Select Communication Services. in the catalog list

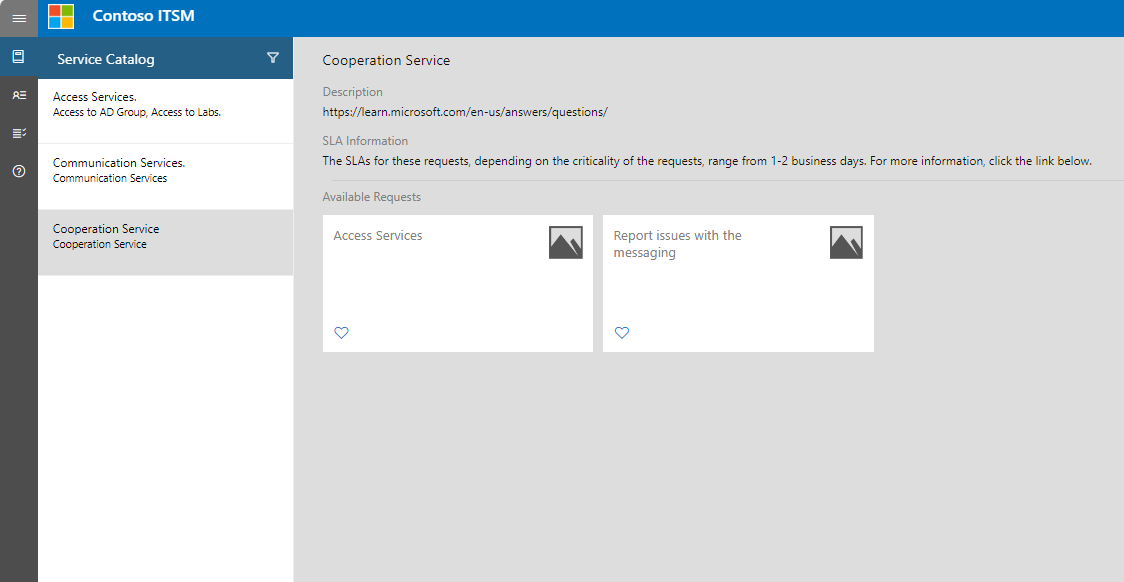166,177
